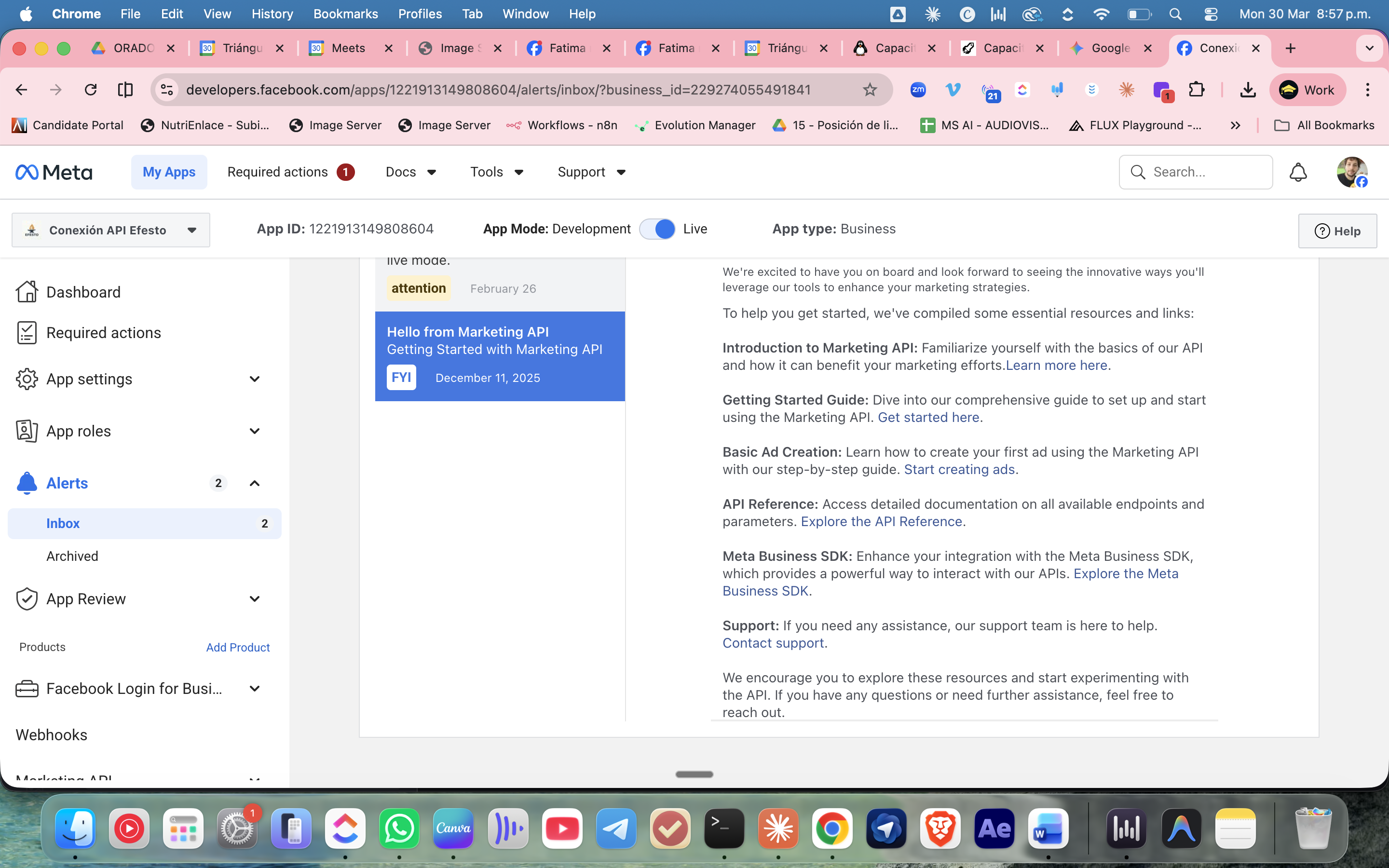
Task: Expand the App settings section
Action: click(254, 379)
